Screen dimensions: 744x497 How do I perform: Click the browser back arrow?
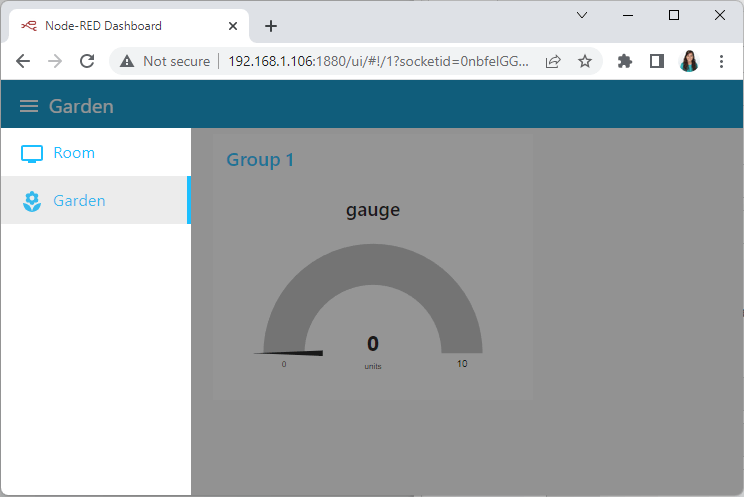(x=23, y=61)
